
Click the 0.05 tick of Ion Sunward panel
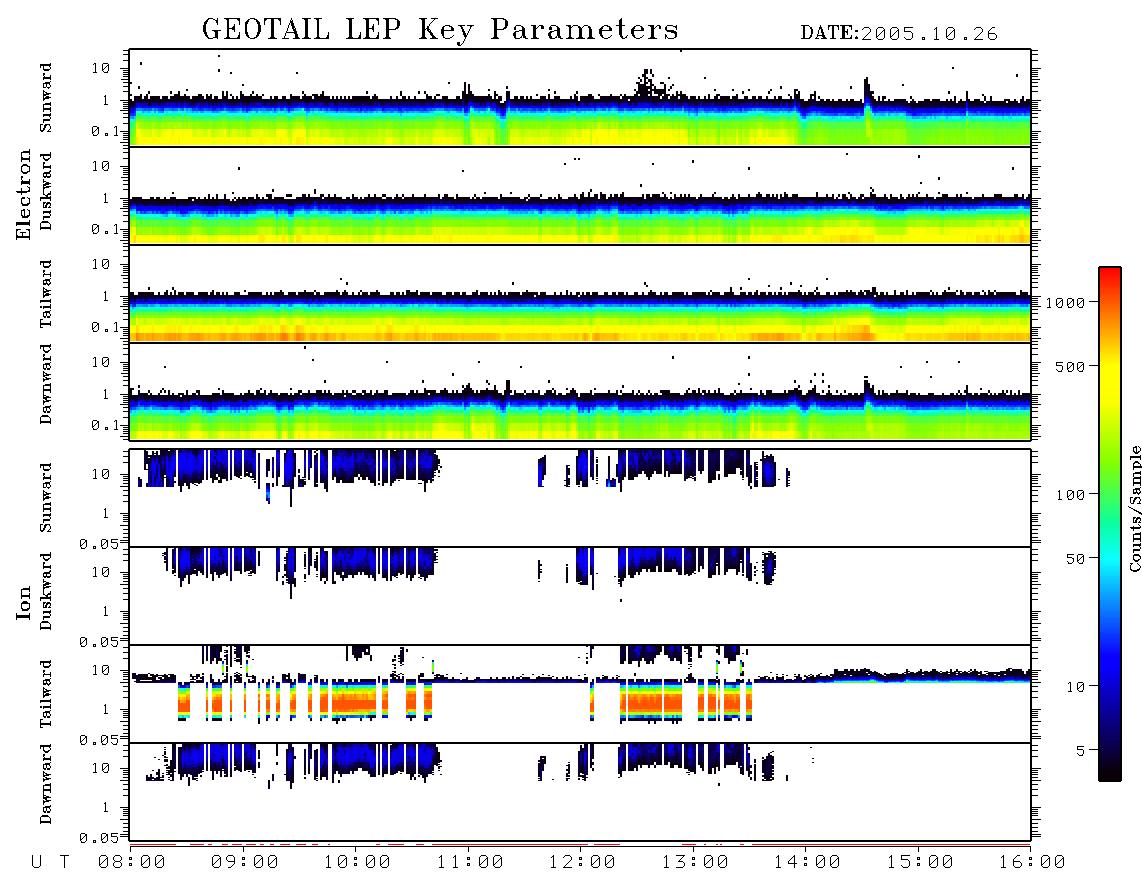click(99, 544)
